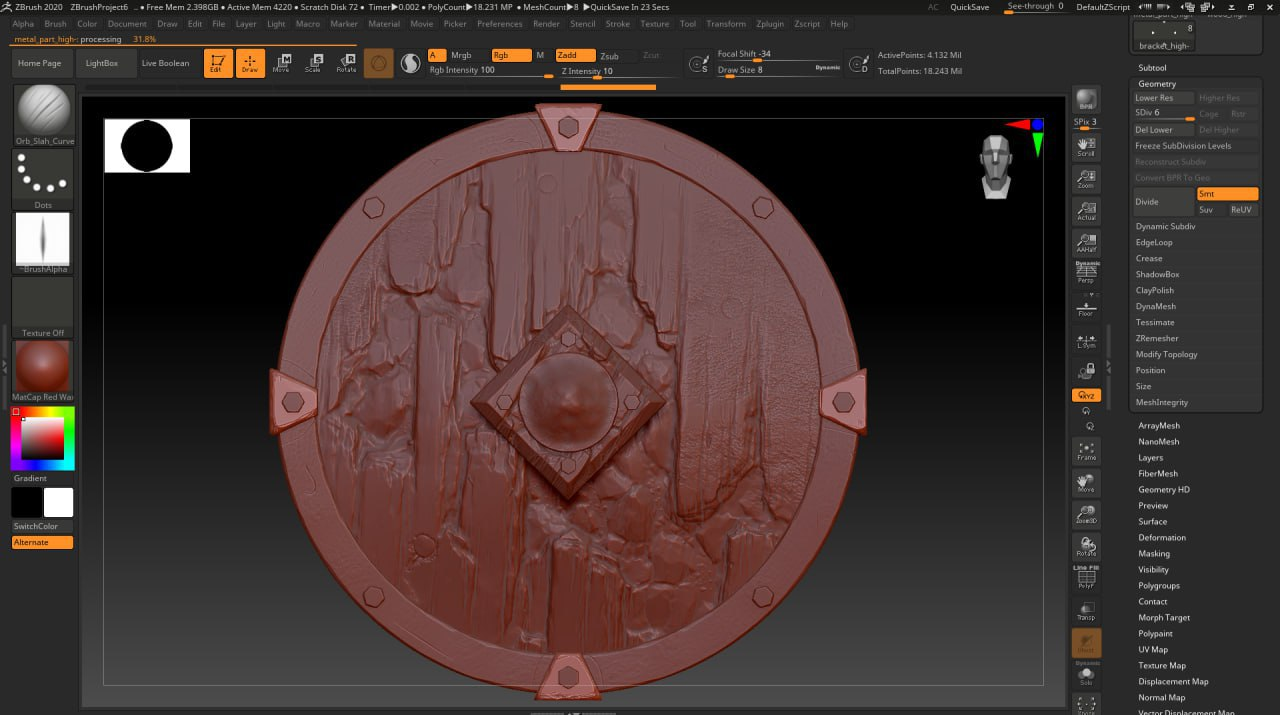Screen dimensions: 1280x715
Task: Expand the Polygroups subpalette
Action: (x=1159, y=586)
